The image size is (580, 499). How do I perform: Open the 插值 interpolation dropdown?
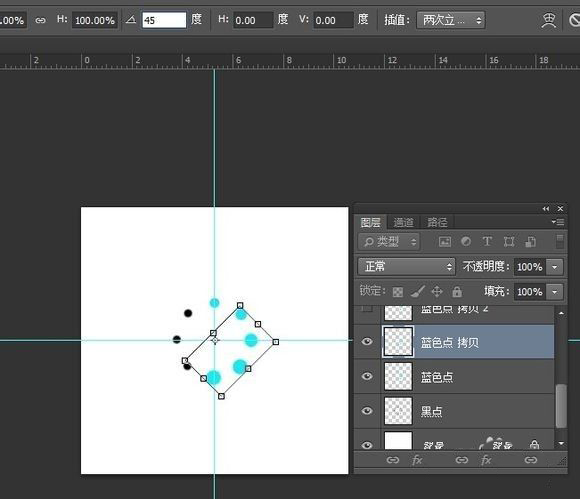451,20
